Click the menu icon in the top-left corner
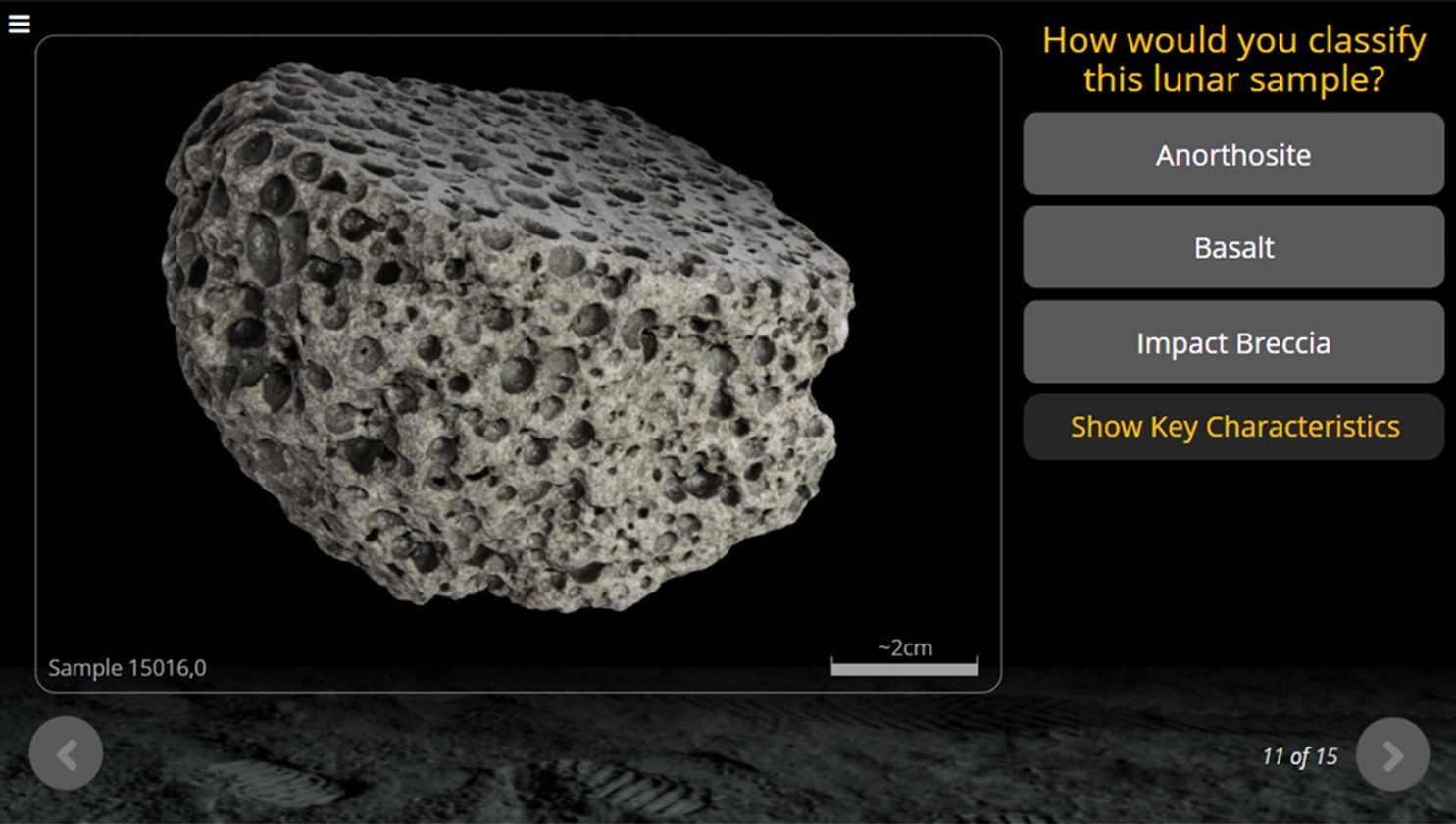This screenshot has height=824, width=1456. tap(20, 23)
